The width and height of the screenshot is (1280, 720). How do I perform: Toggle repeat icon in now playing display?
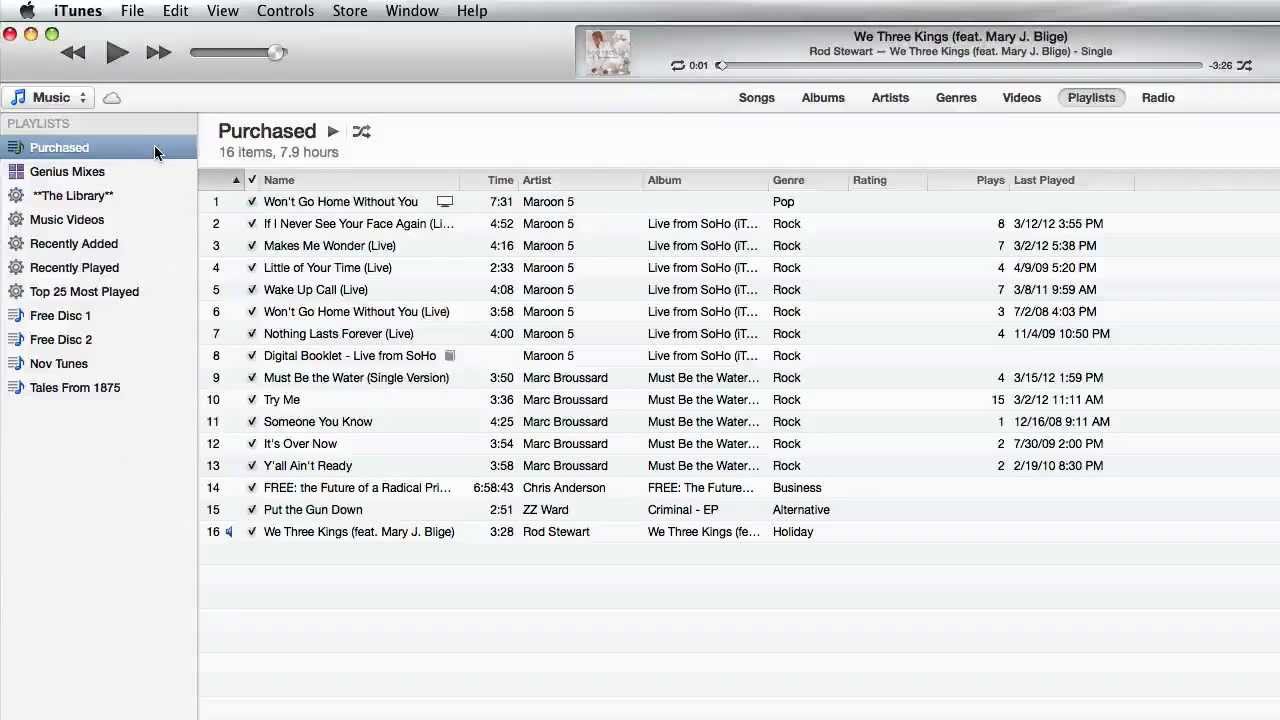click(678, 66)
